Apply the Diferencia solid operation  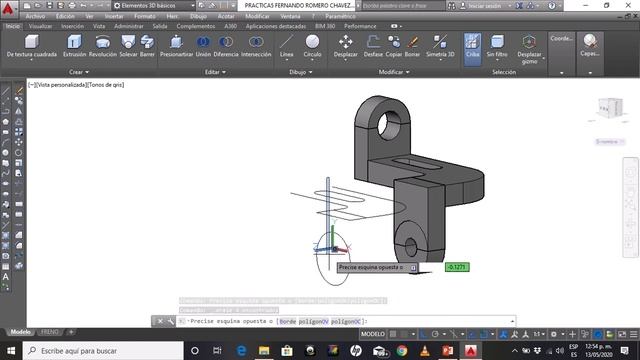pos(226,46)
